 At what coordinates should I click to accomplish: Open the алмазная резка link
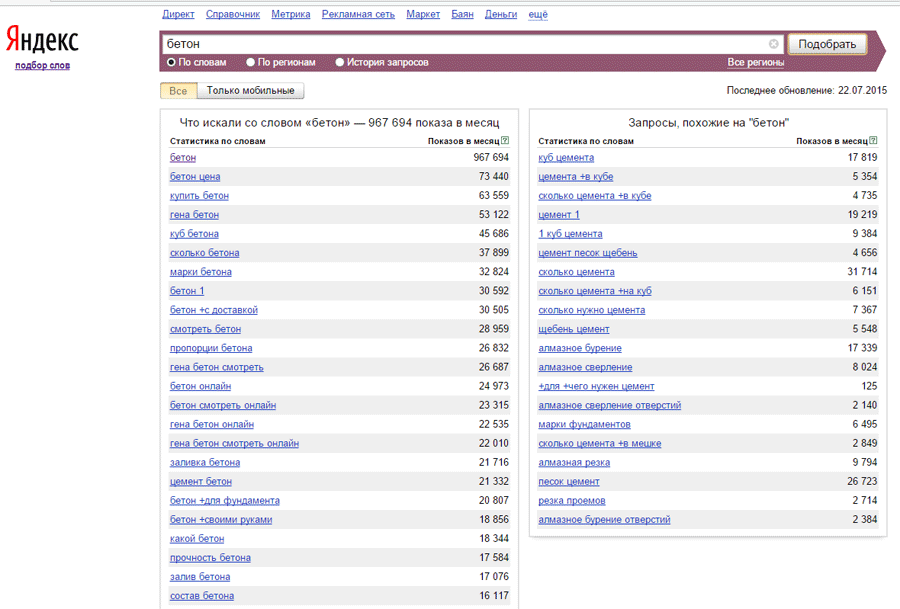(x=574, y=462)
